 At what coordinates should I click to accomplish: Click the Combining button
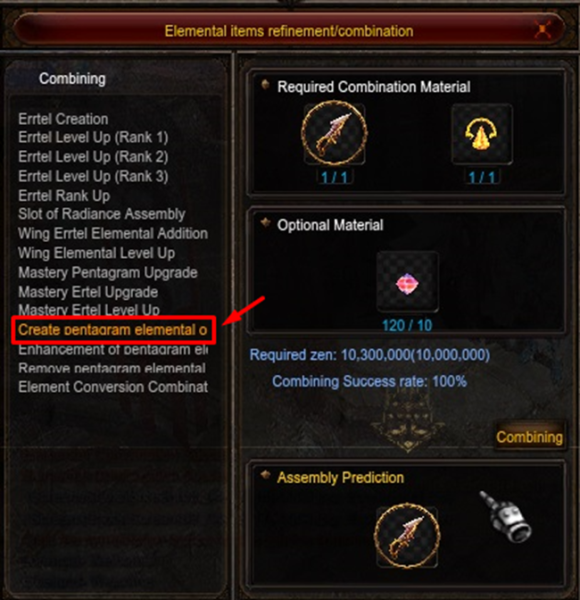click(x=529, y=437)
